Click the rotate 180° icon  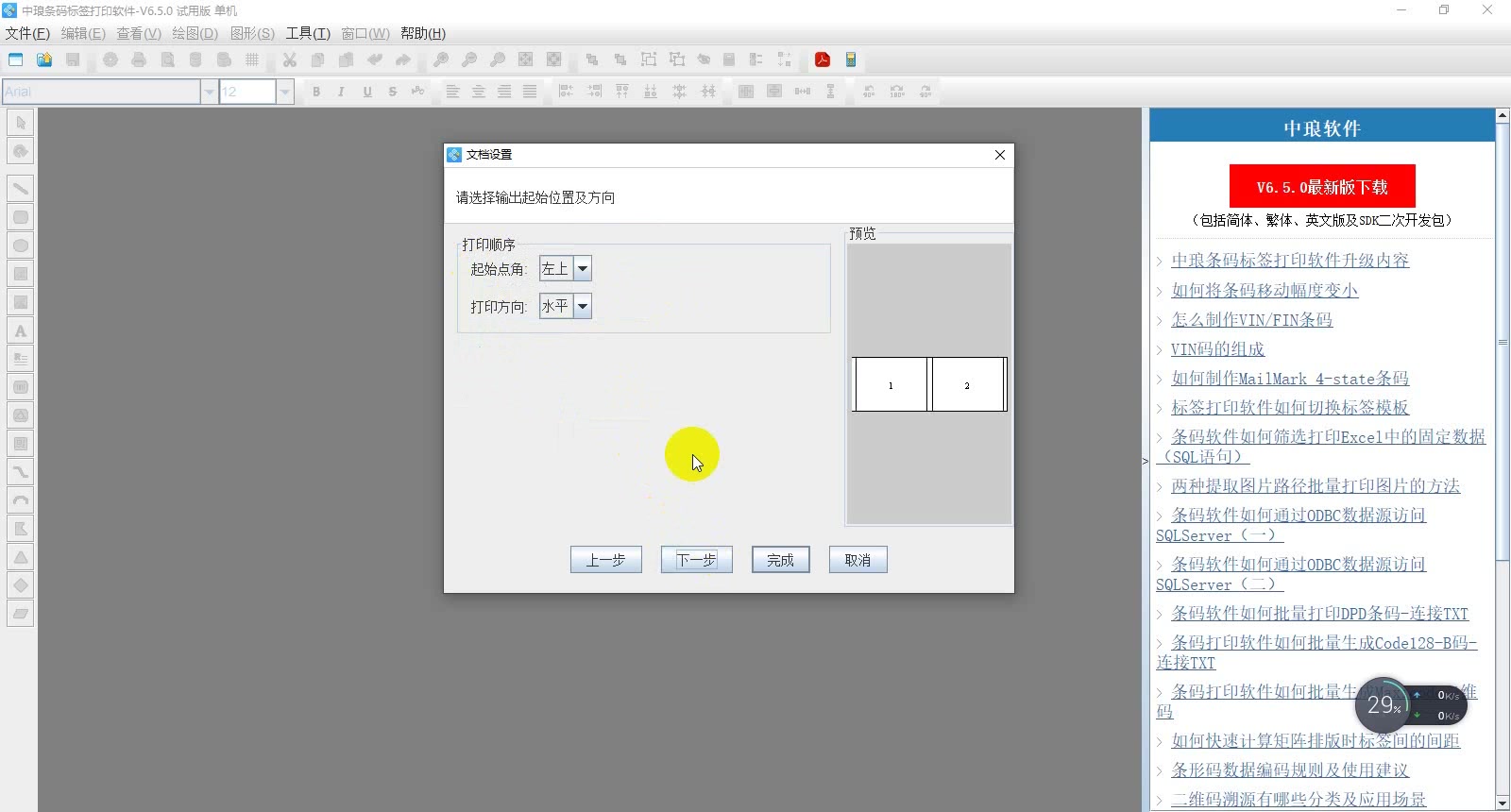(x=897, y=92)
